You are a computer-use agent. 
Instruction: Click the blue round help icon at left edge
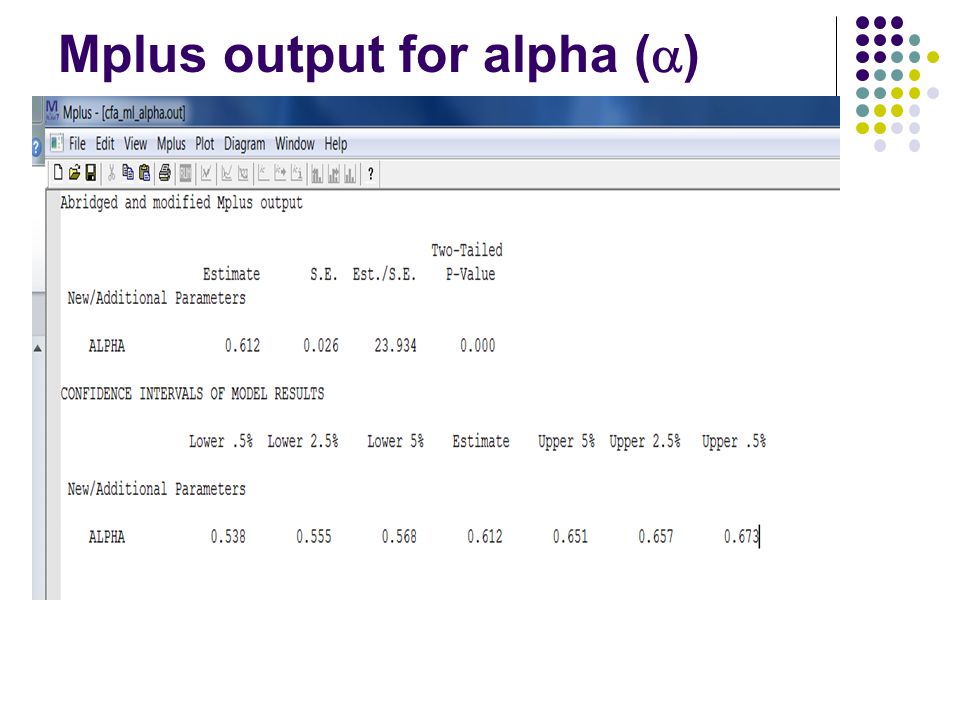click(x=36, y=147)
